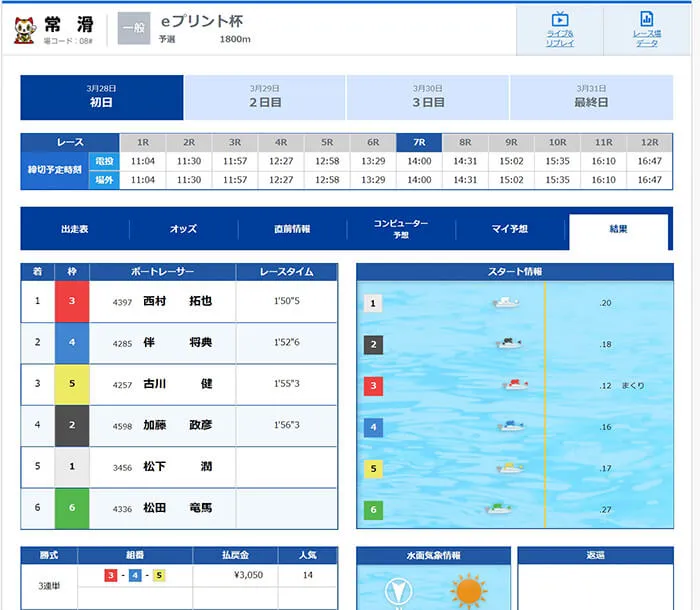Click the white boat 1 start icon
The width and height of the screenshot is (700, 610).
point(506,303)
